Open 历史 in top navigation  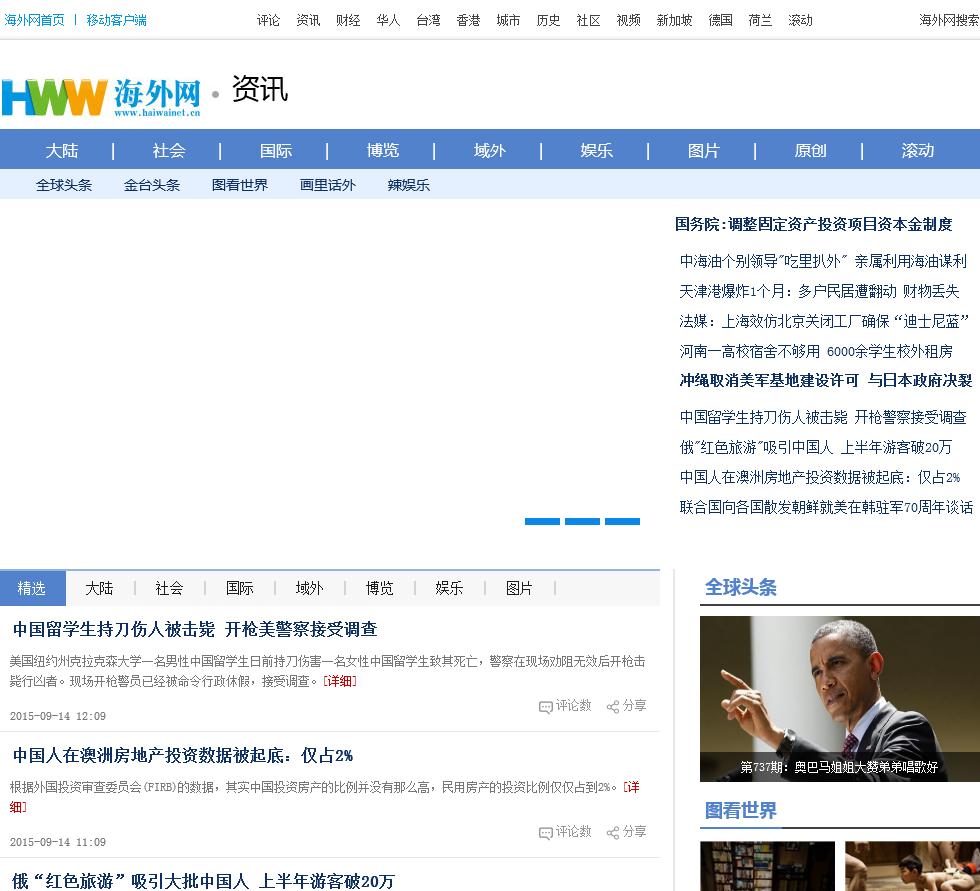pos(548,21)
